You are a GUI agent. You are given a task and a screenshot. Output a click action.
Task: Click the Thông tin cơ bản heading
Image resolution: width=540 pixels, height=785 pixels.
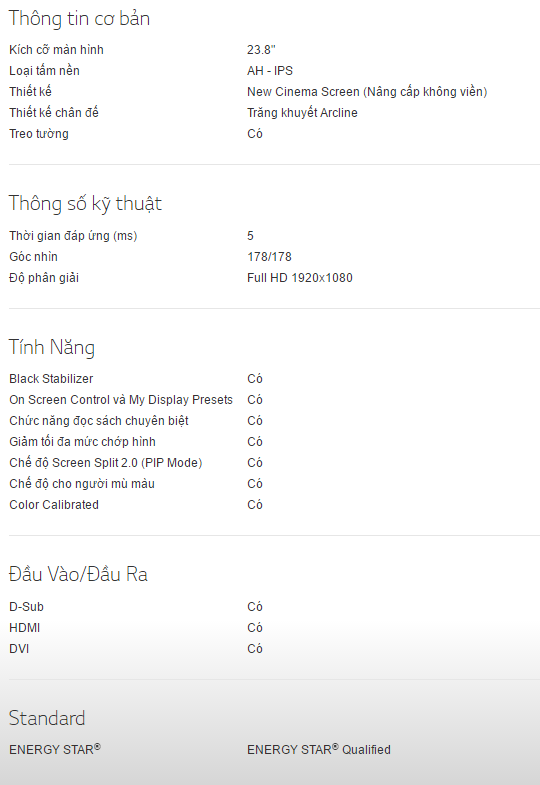coord(79,19)
